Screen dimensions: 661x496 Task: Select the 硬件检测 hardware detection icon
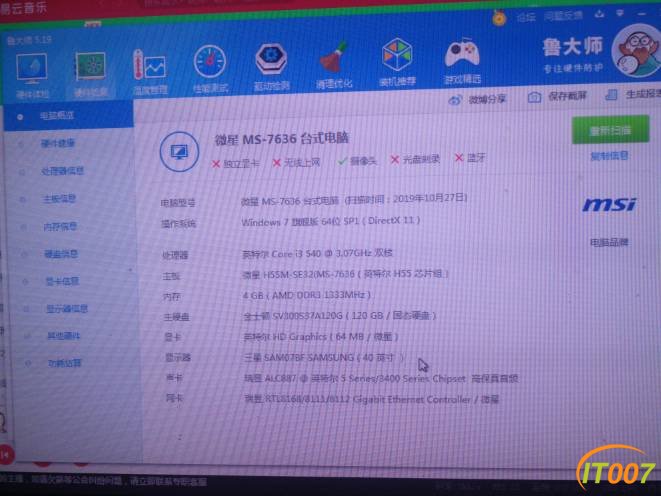pyautogui.click(x=90, y=67)
